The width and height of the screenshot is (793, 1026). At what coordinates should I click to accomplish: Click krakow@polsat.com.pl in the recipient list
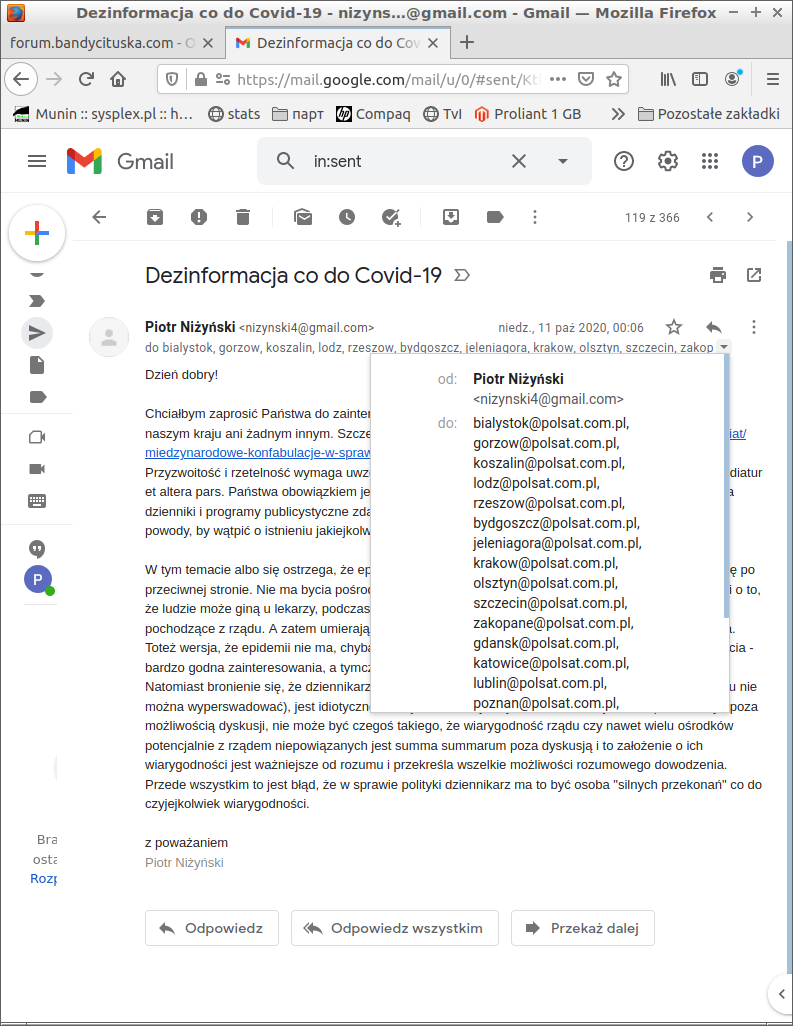click(x=545, y=563)
